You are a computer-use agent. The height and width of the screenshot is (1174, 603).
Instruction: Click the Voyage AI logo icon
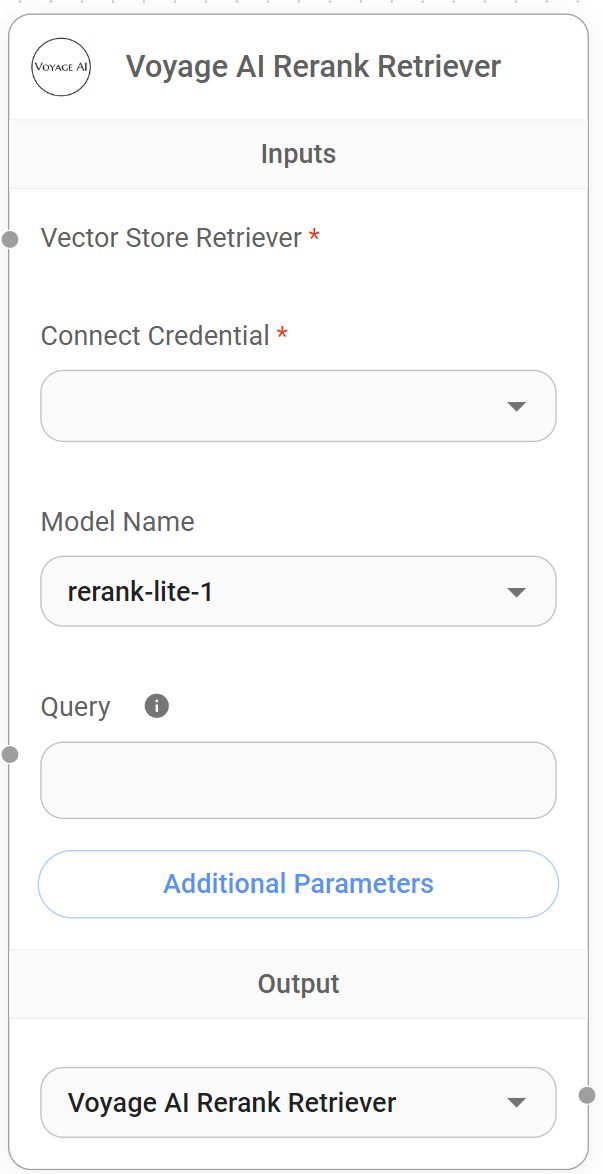[61, 67]
